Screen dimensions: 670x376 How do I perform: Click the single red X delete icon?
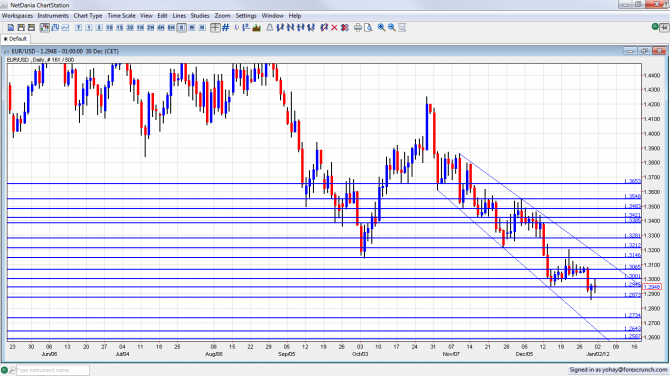[x=334, y=28]
